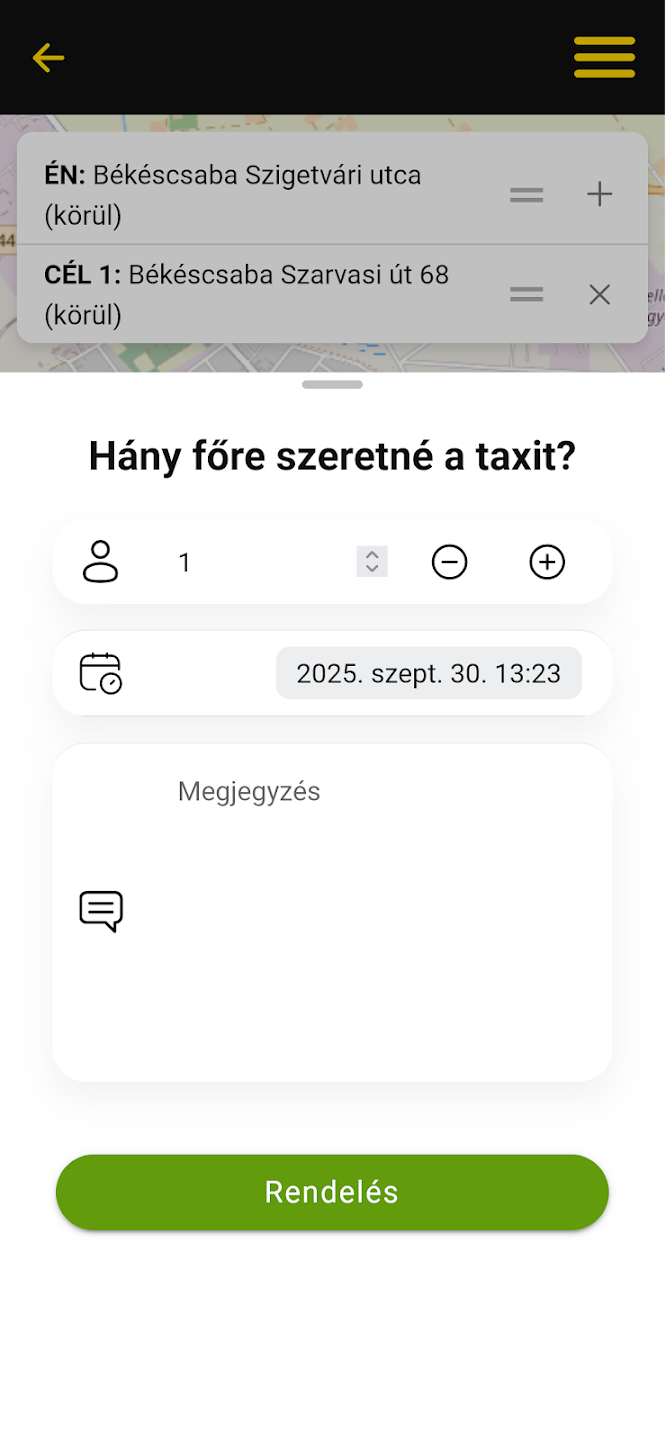Remove CÉL 1 destination with X
This screenshot has height=1440, width=666.
pyautogui.click(x=599, y=294)
